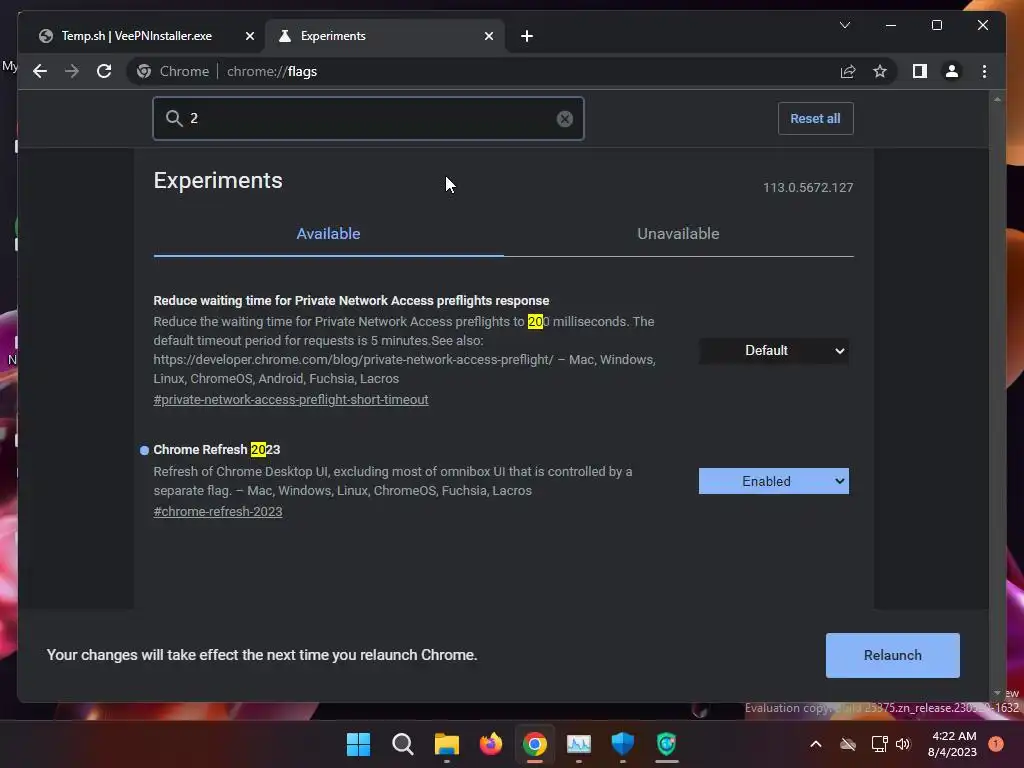Open File Explorer from the taskbar
Screen dimensions: 1024x768
tap(447, 744)
